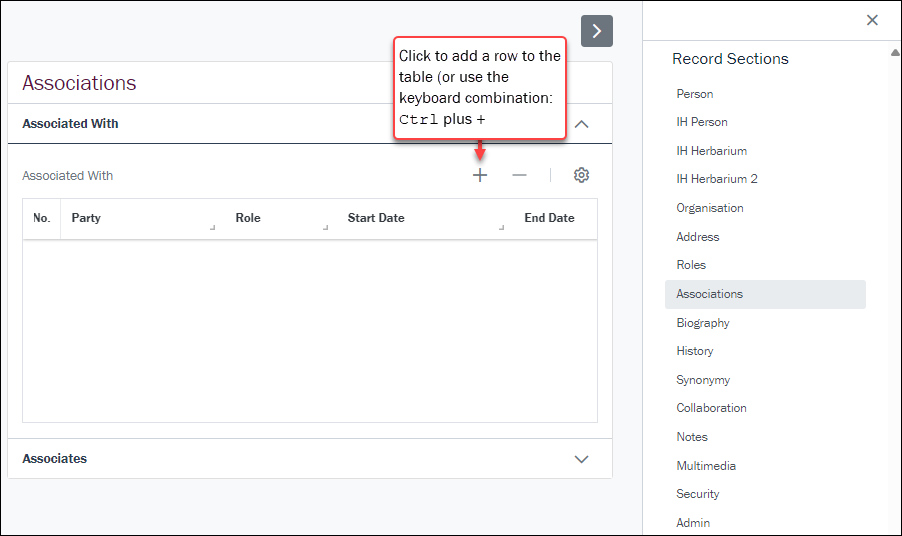Click the Role column header
The width and height of the screenshot is (902, 536).
click(x=248, y=218)
